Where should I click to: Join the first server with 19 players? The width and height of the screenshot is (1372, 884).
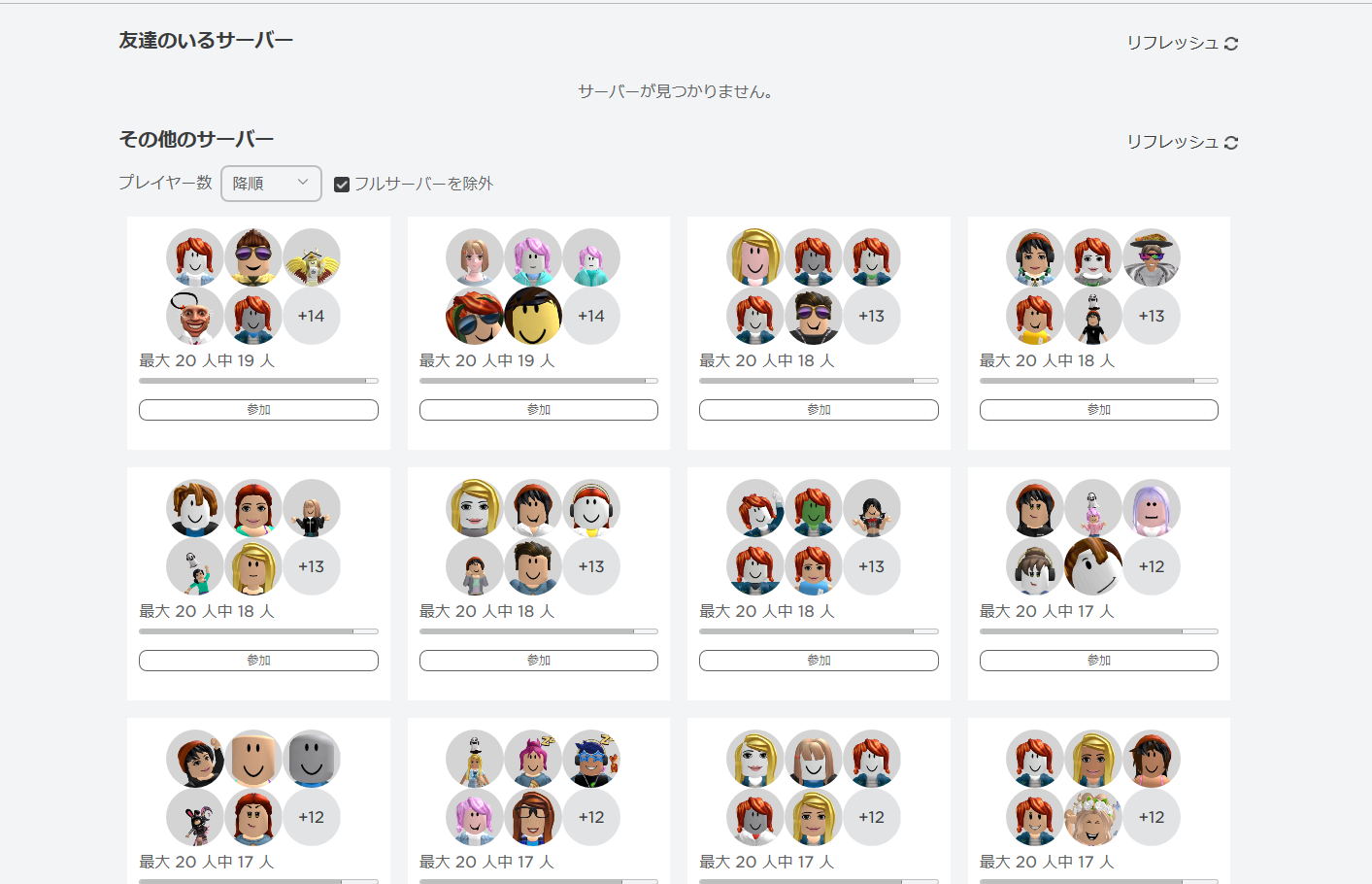(x=258, y=410)
